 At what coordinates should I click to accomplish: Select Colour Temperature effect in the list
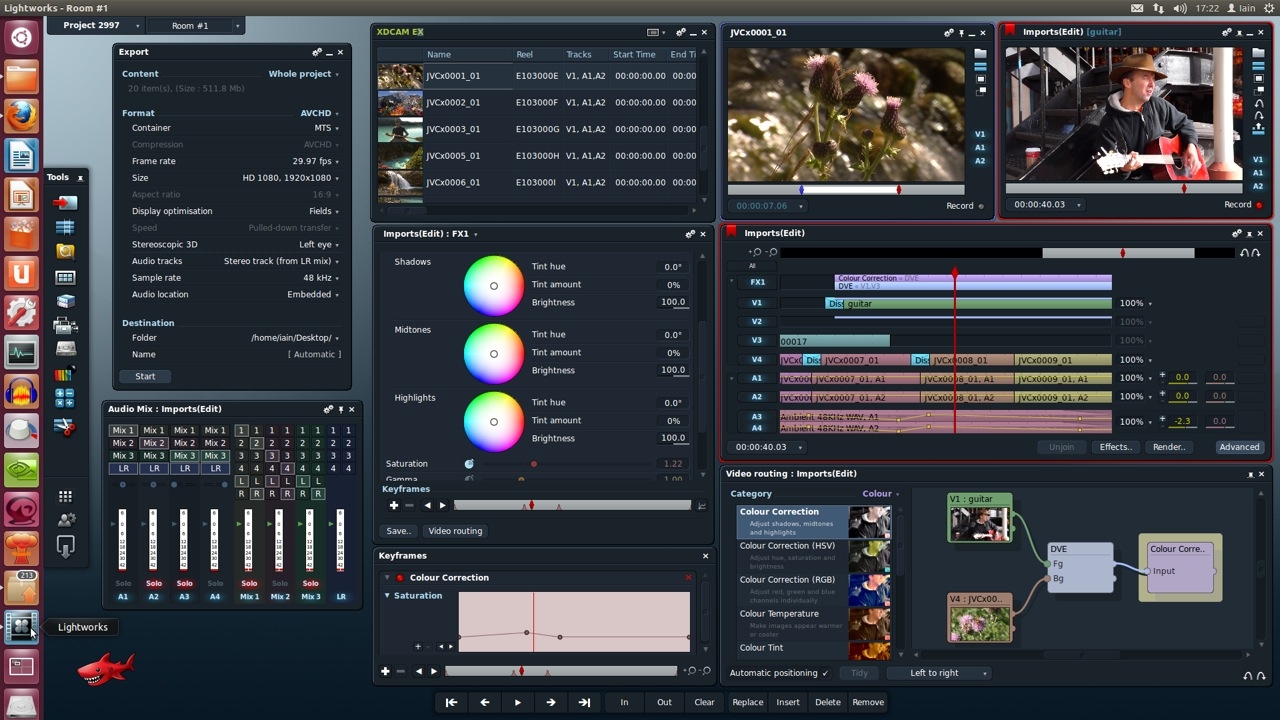pyautogui.click(x=779, y=614)
